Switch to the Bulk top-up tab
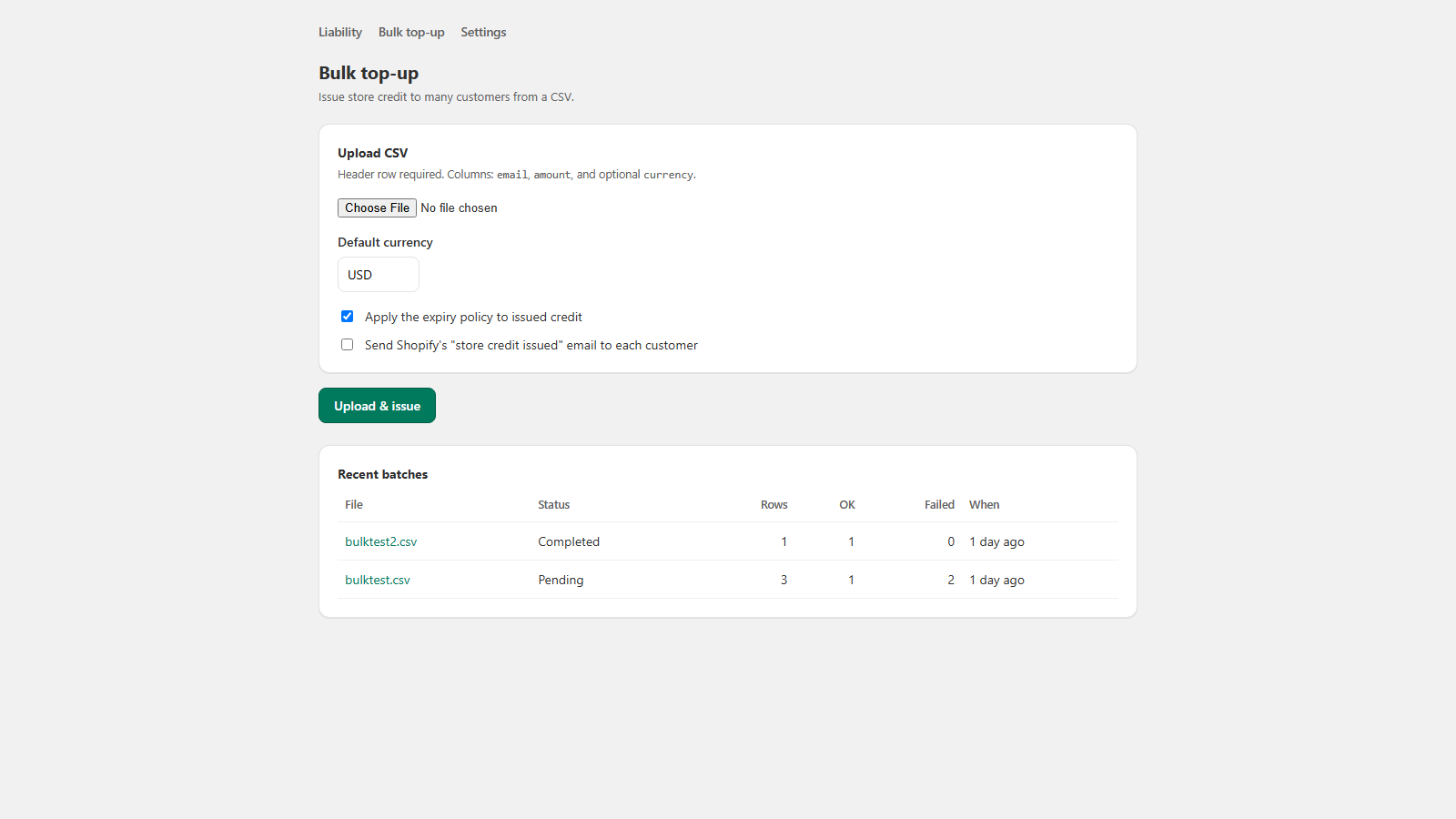The height and width of the screenshot is (819, 1456). [x=411, y=32]
